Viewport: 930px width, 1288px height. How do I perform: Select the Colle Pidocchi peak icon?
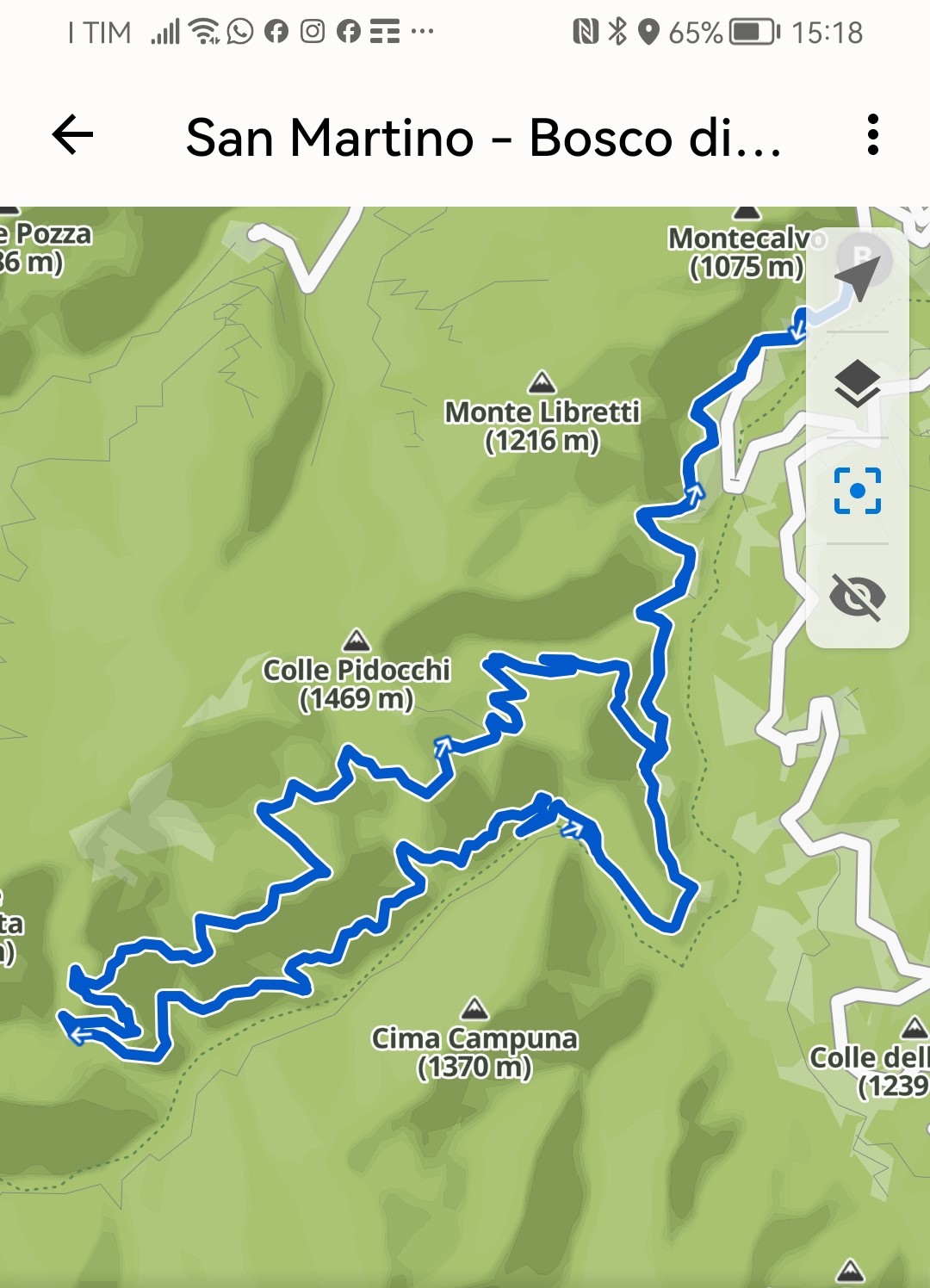pyautogui.click(x=356, y=641)
